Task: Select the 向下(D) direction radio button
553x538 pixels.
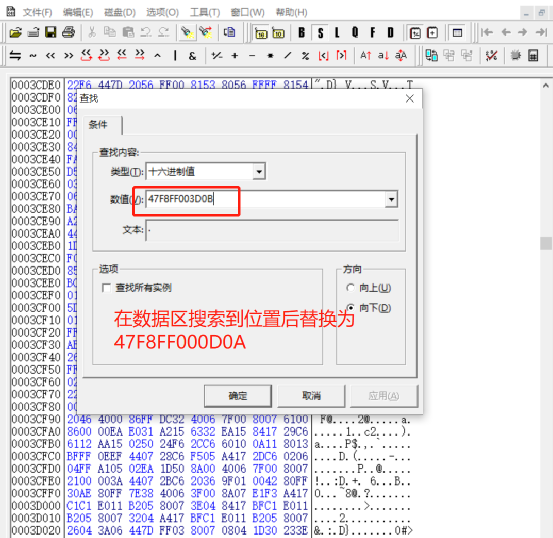Action: (x=350, y=308)
